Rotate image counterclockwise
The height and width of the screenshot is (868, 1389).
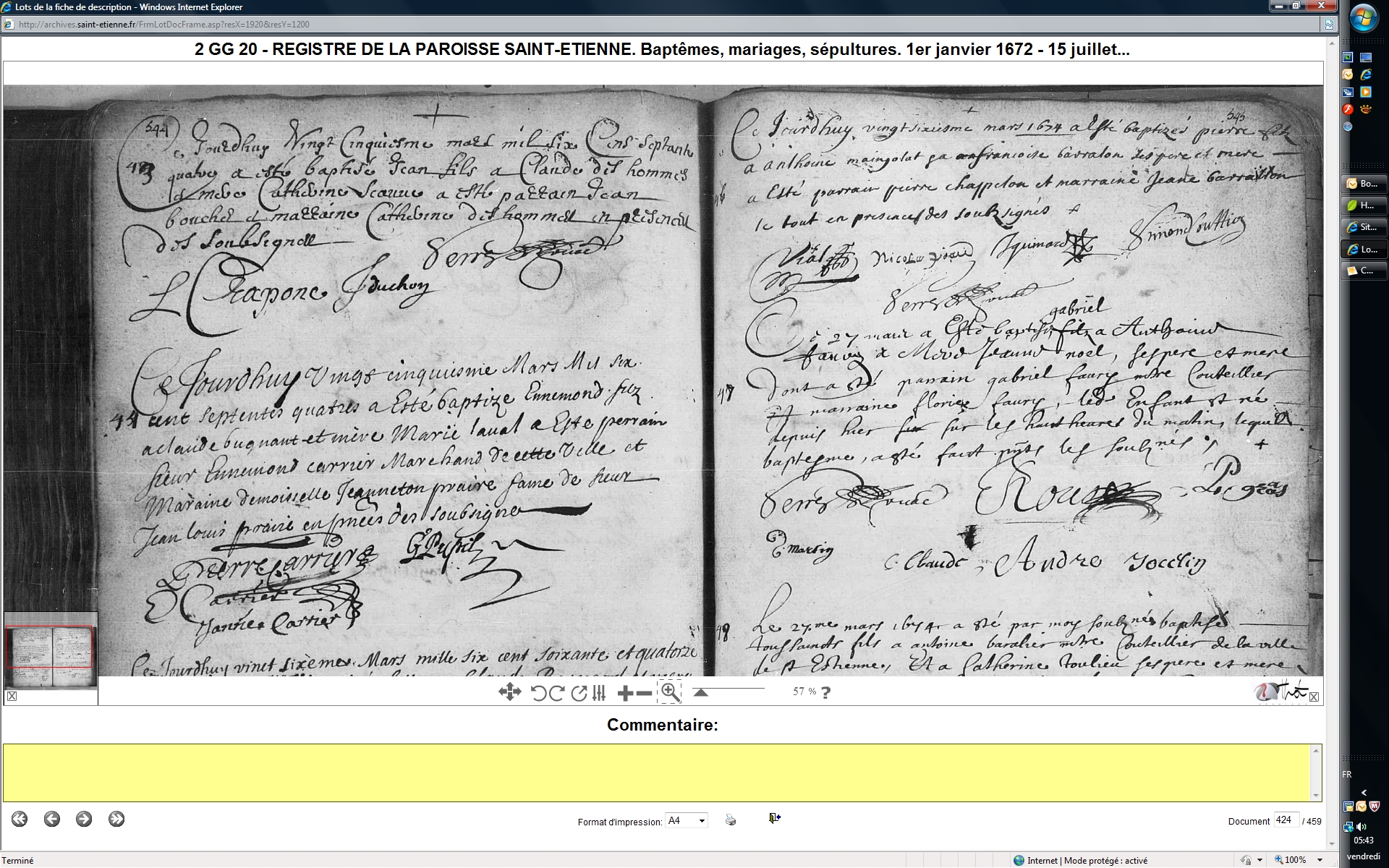[538, 693]
